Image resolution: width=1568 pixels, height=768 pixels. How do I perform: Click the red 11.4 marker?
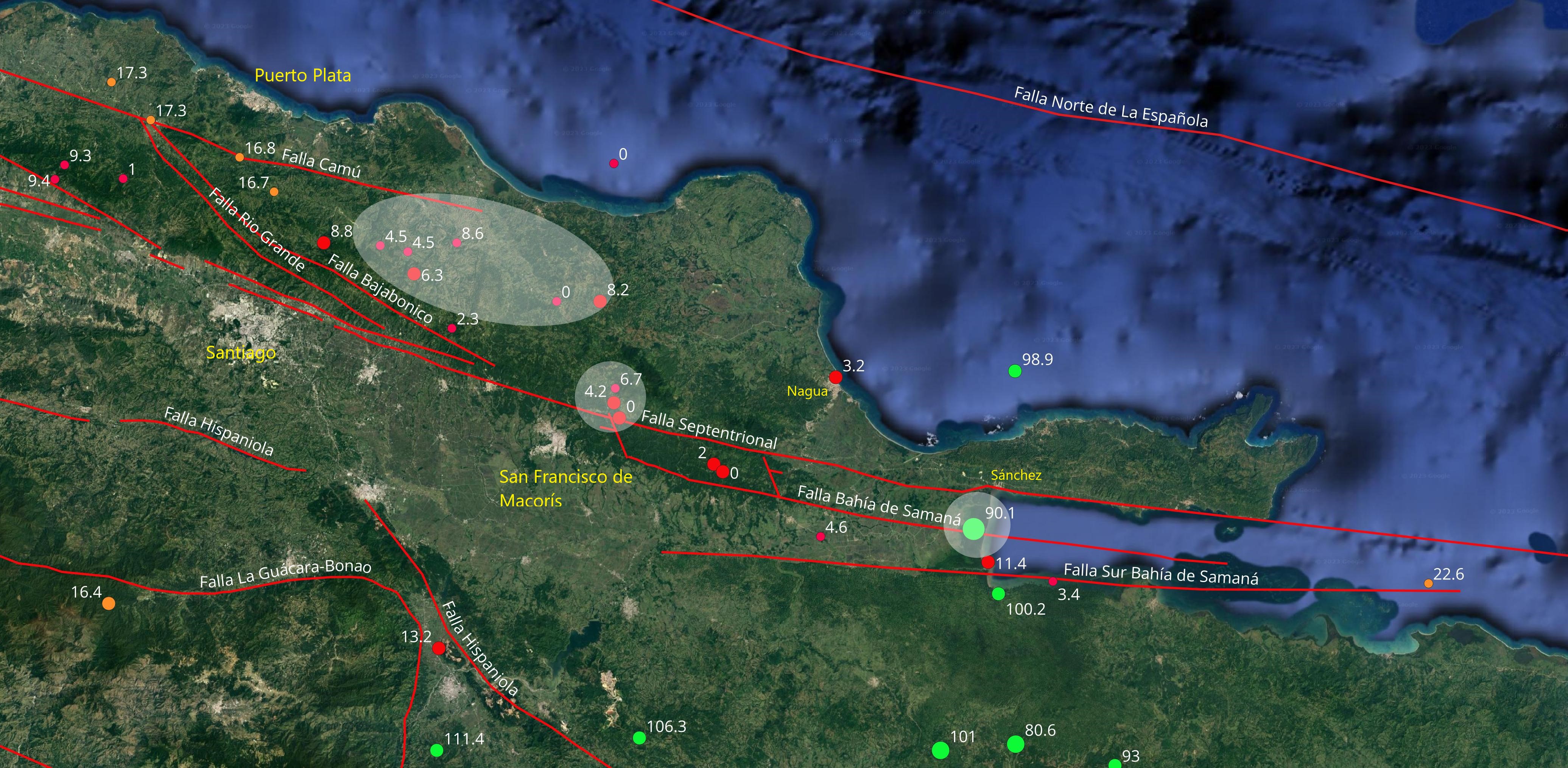tap(988, 562)
